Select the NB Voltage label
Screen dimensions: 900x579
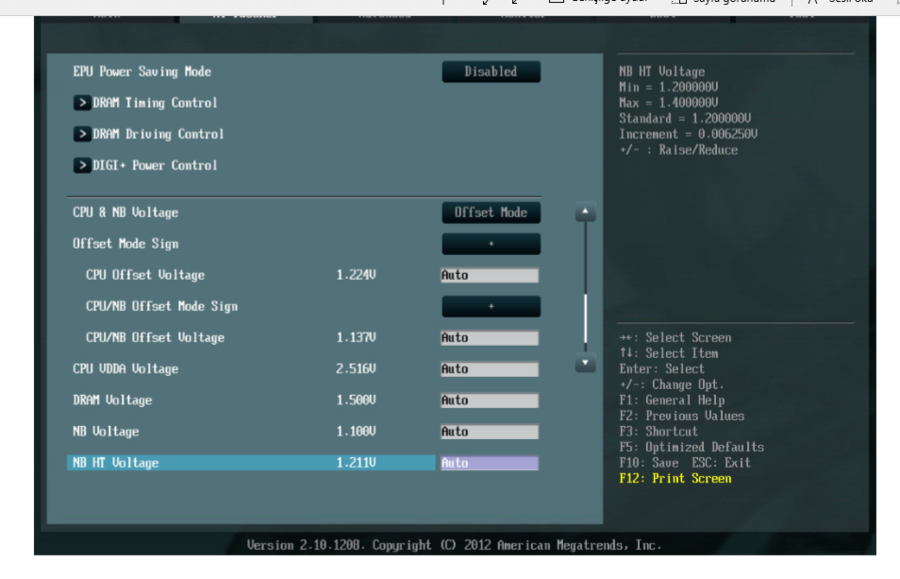106,432
